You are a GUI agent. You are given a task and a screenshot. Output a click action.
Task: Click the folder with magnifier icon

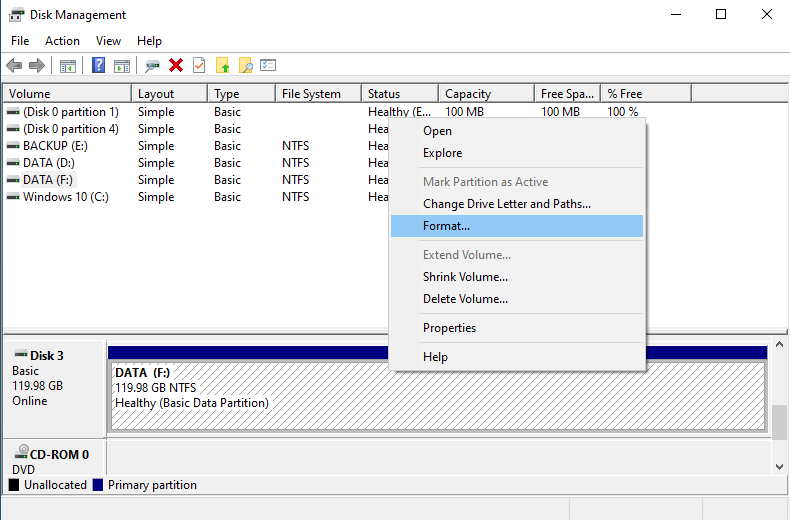coord(245,66)
